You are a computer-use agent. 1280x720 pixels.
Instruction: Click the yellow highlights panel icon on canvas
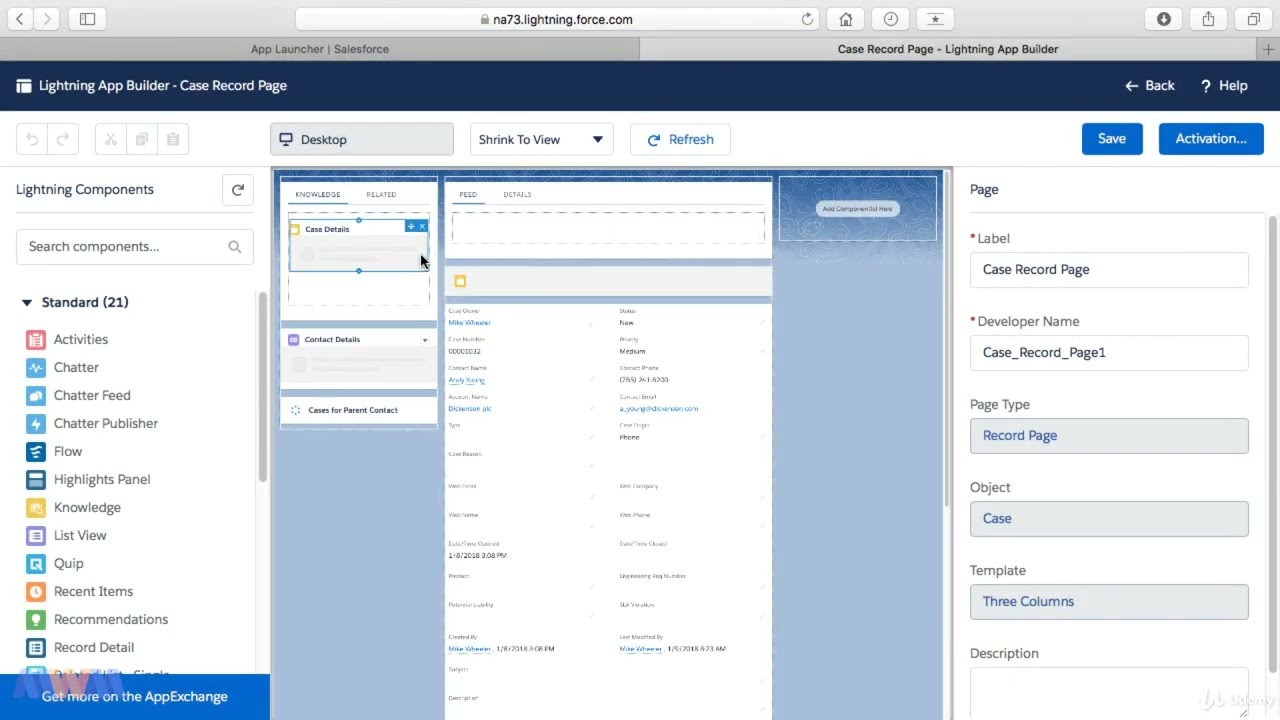coord(460,282)
